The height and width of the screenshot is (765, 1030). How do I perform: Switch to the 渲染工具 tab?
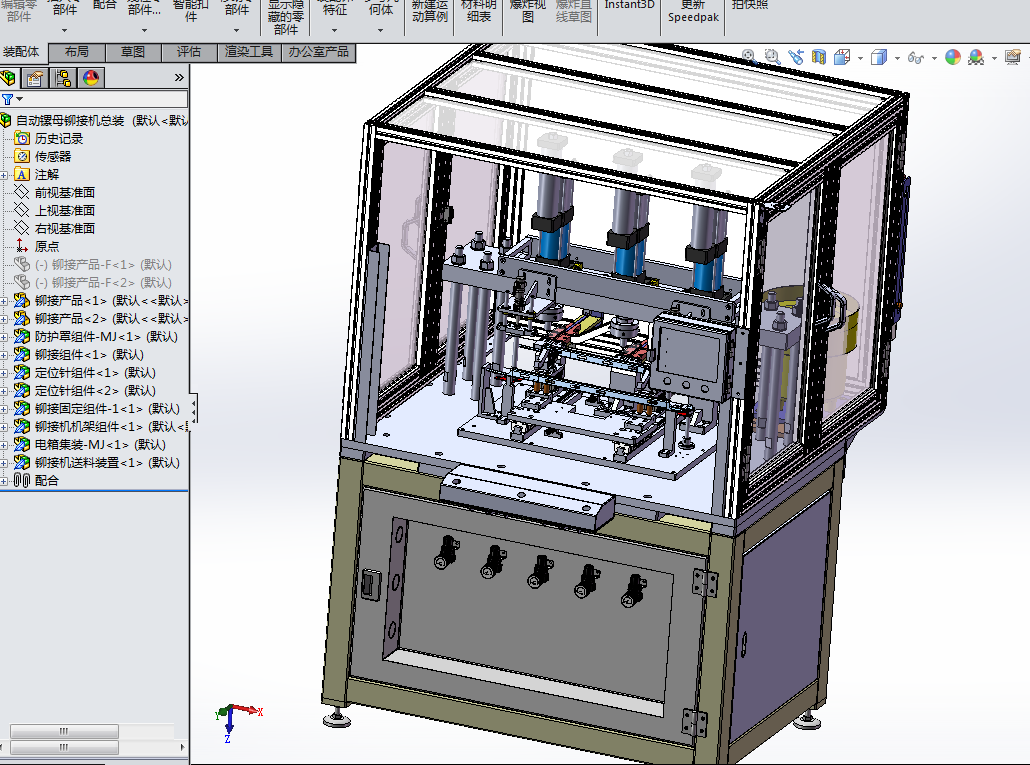[249, 52]
